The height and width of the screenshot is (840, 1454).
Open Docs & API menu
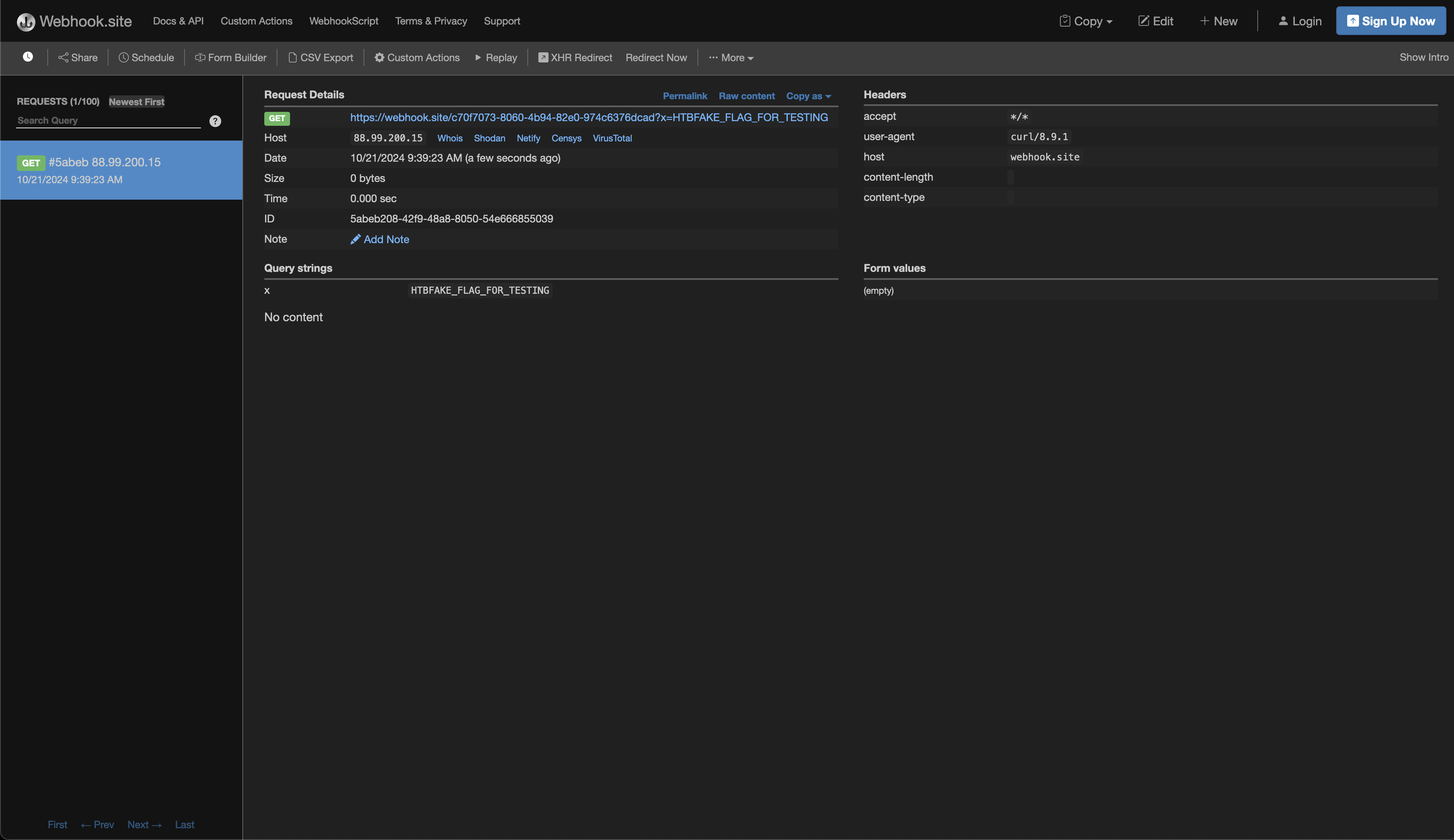[x=178, y=21]
